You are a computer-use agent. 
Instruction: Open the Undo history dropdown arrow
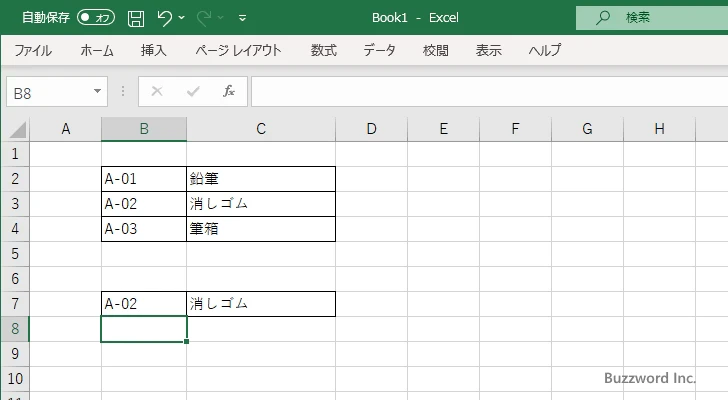coord(182,18)
